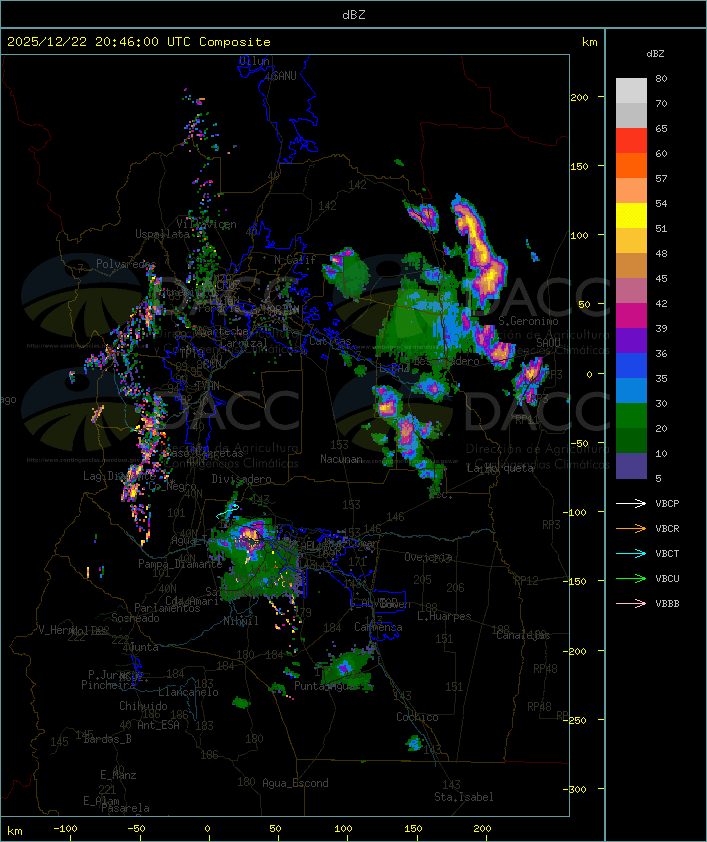Viewport: 707px width, 842px height.
Task: Click the orange VBCR arrow icon
Action: click(x=631, y=528)
